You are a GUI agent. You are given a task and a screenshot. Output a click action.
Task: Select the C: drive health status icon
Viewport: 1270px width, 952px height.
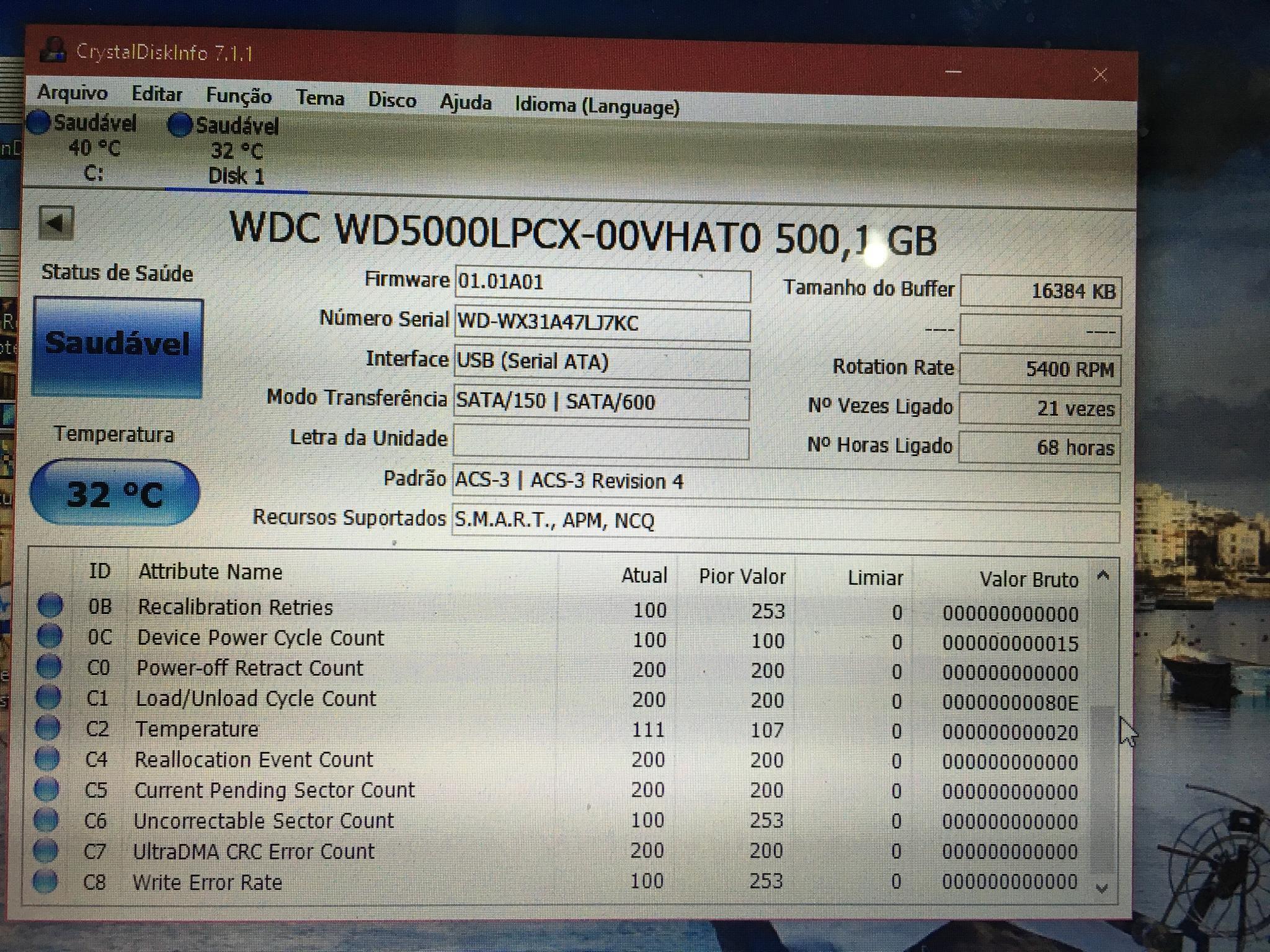click(38, 123)
